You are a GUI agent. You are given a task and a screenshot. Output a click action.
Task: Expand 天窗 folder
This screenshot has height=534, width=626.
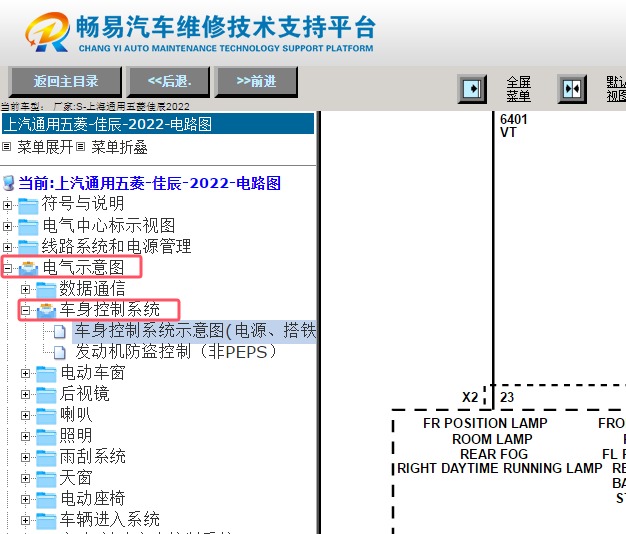(25, 479)
